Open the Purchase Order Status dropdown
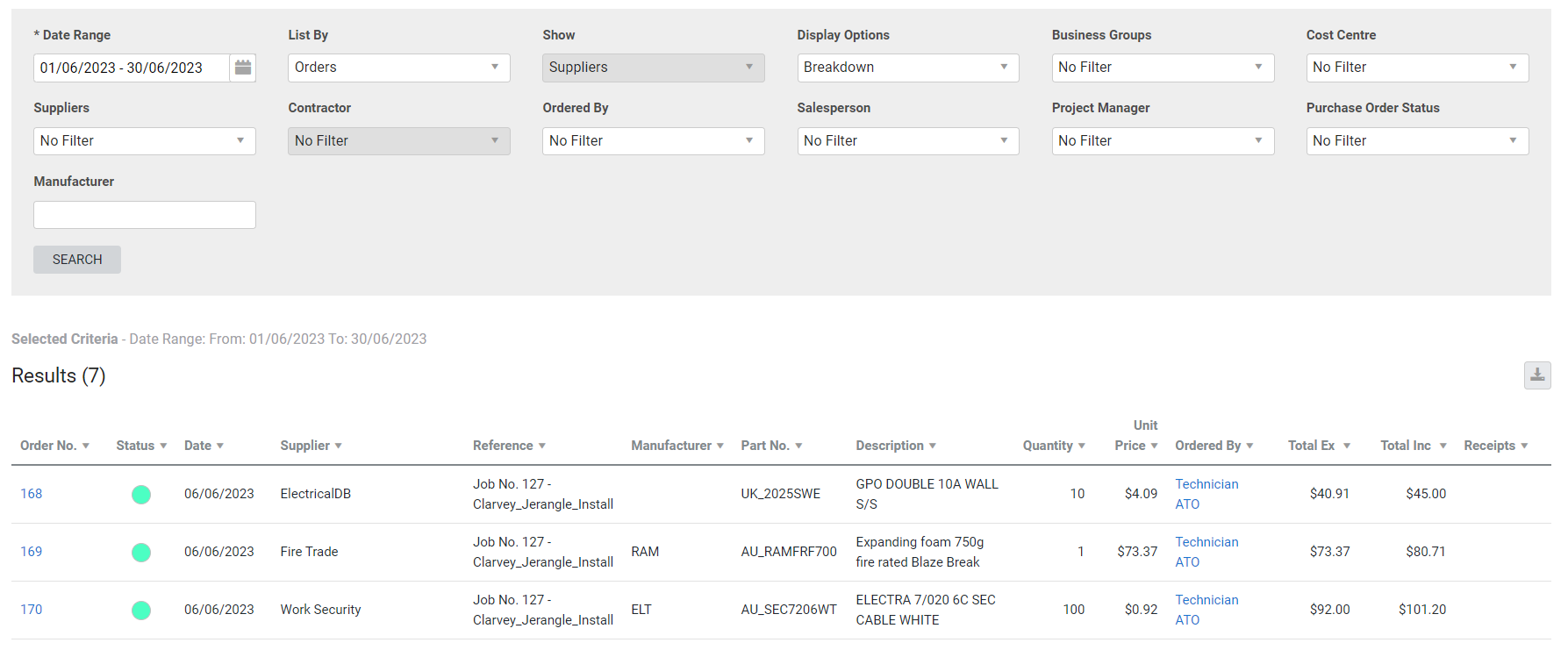The width and height of the screenshot is (1568, 650). (x=1416, y=141)
